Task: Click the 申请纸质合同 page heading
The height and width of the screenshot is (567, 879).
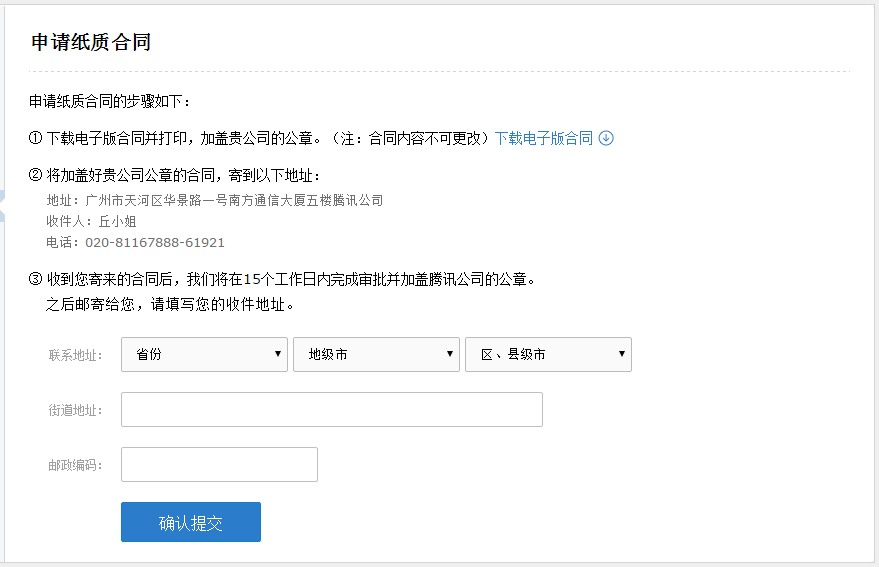Action: click(91, 42)
